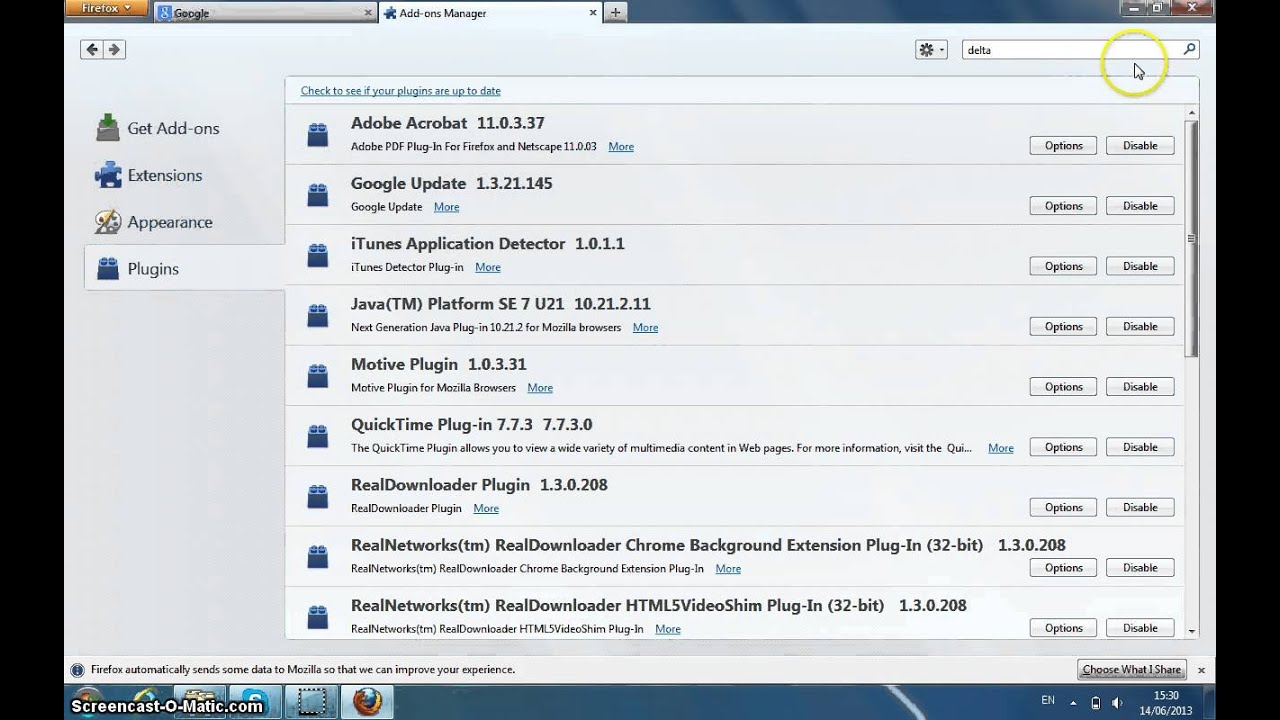Disable the iTunes Application Detector plugin
1280x720 pixels.
tap(1140, 266)
